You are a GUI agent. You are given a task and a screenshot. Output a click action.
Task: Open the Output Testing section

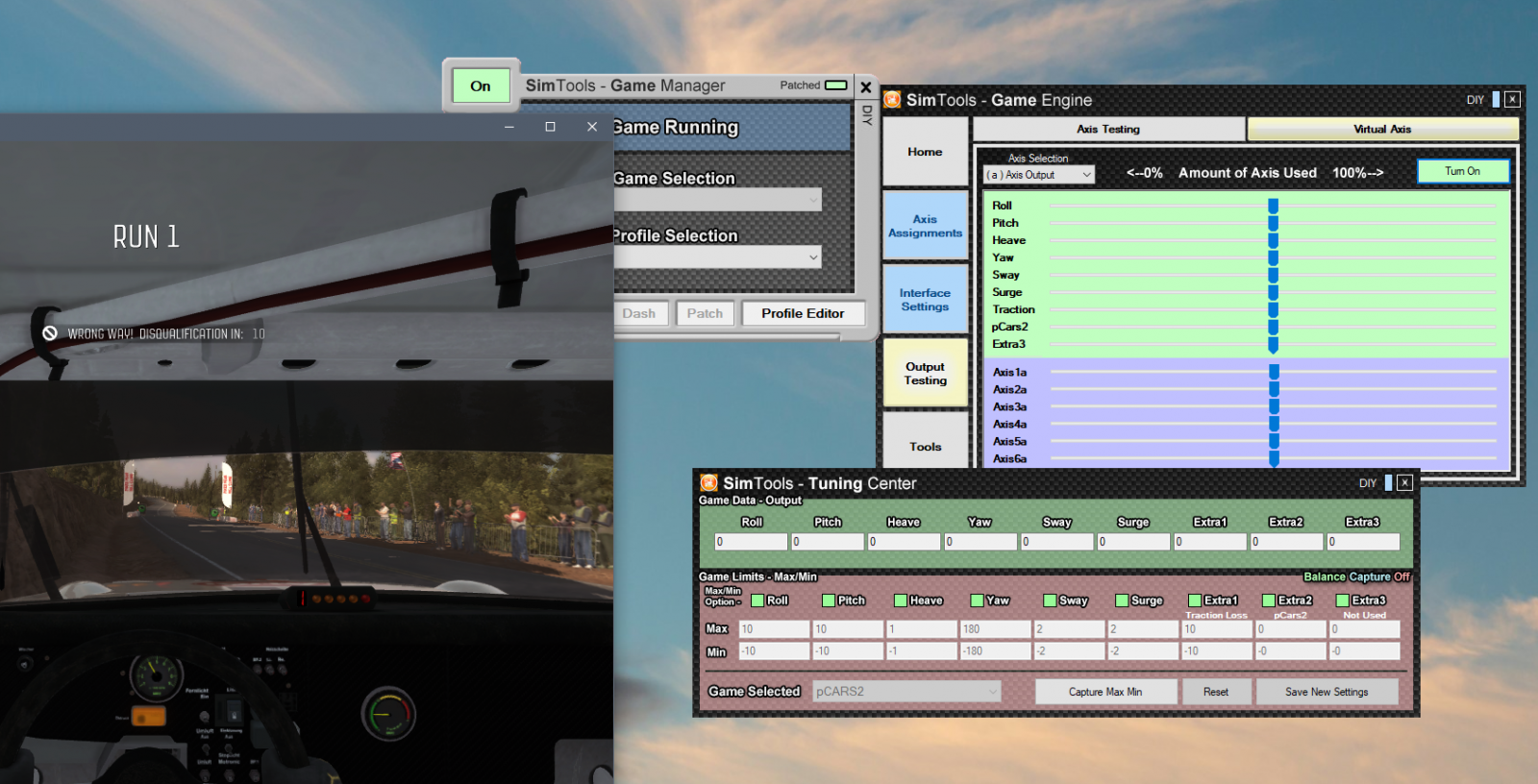coord(925,373)
